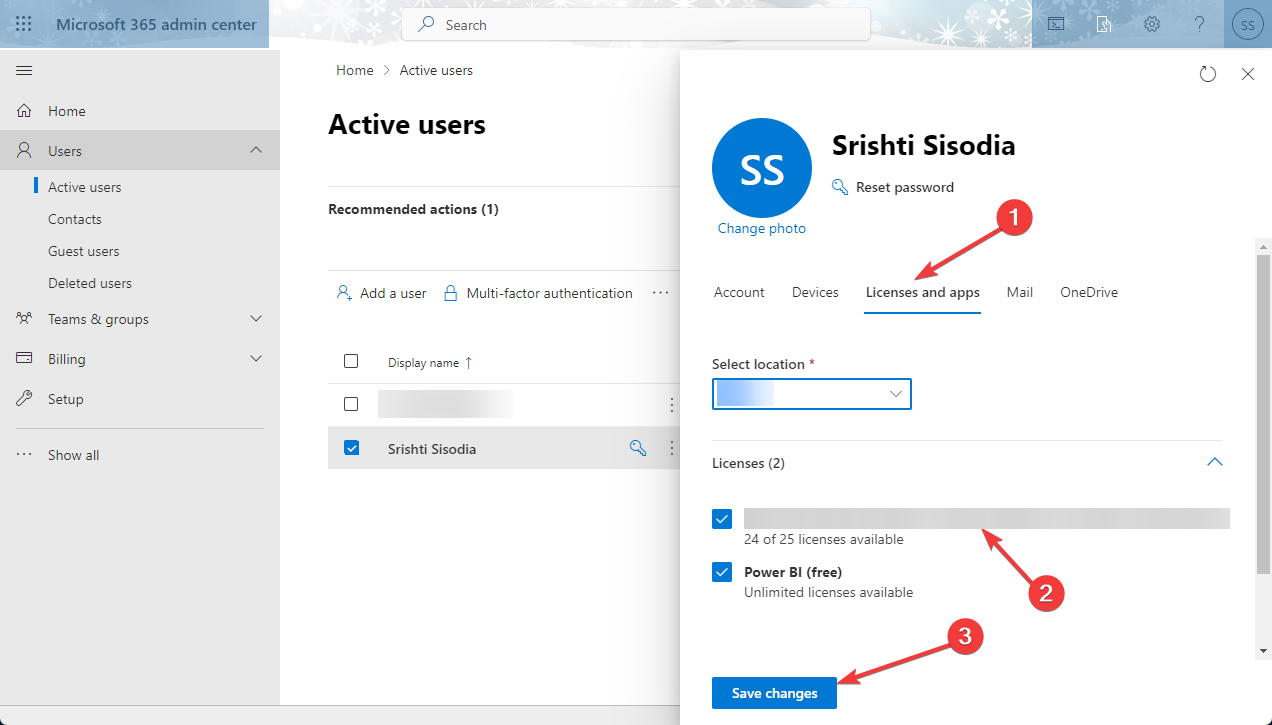This screenshot has height=725, width=1272.
Task: Click into the Search field
Action: coord(636,24)
